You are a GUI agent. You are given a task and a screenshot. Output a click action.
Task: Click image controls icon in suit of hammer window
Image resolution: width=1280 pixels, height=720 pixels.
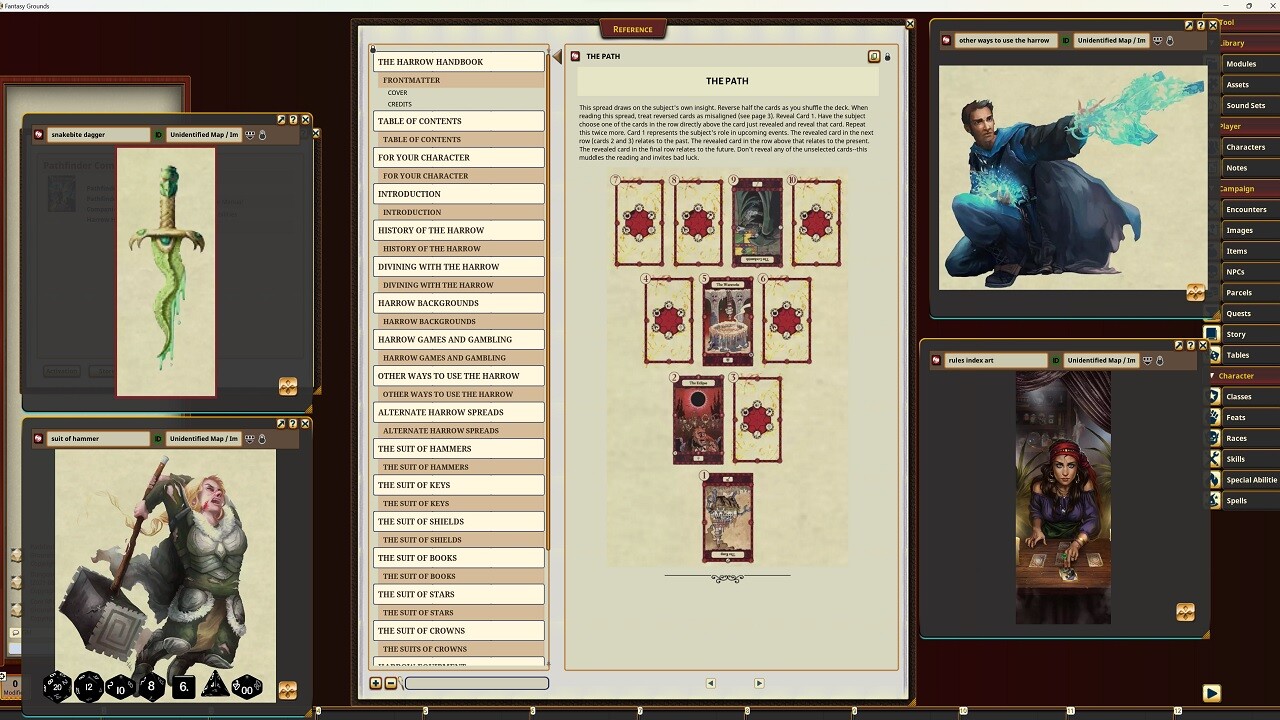coord(287,691)
